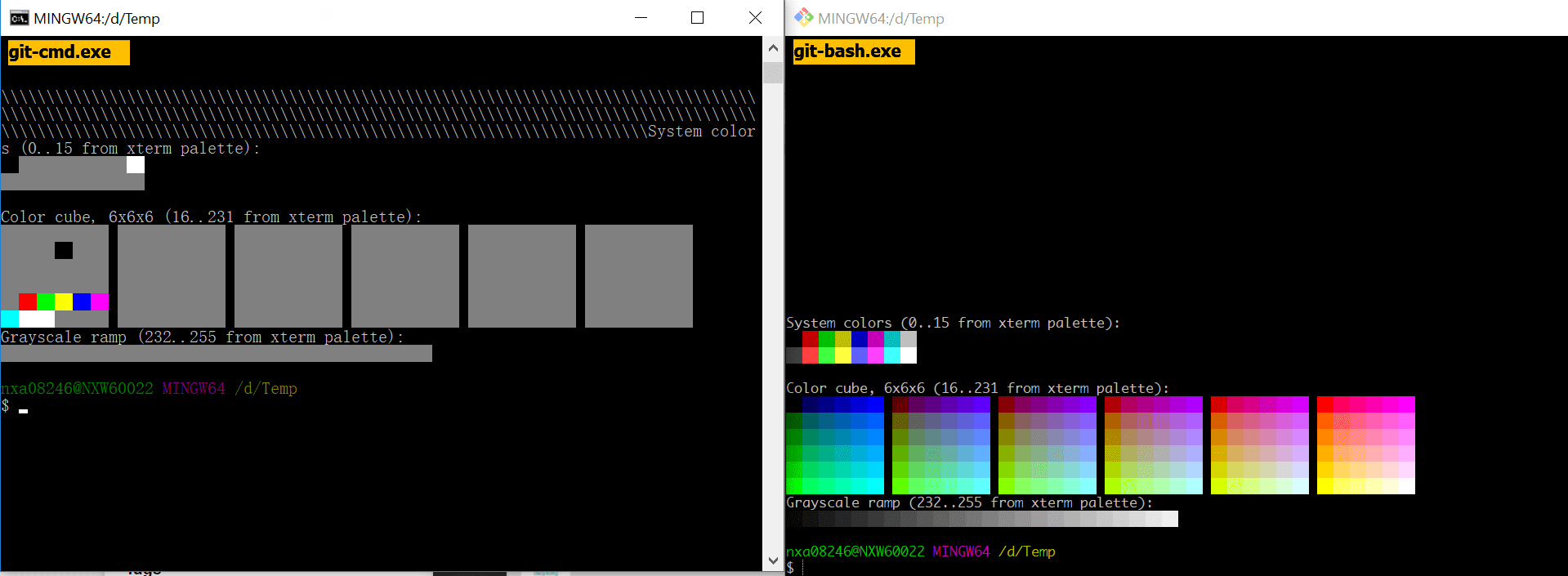Click the Git logo icon in git-bash title bar
Image resolution: width=1568 pixels, height=576 pixels.
pos(803,17)
